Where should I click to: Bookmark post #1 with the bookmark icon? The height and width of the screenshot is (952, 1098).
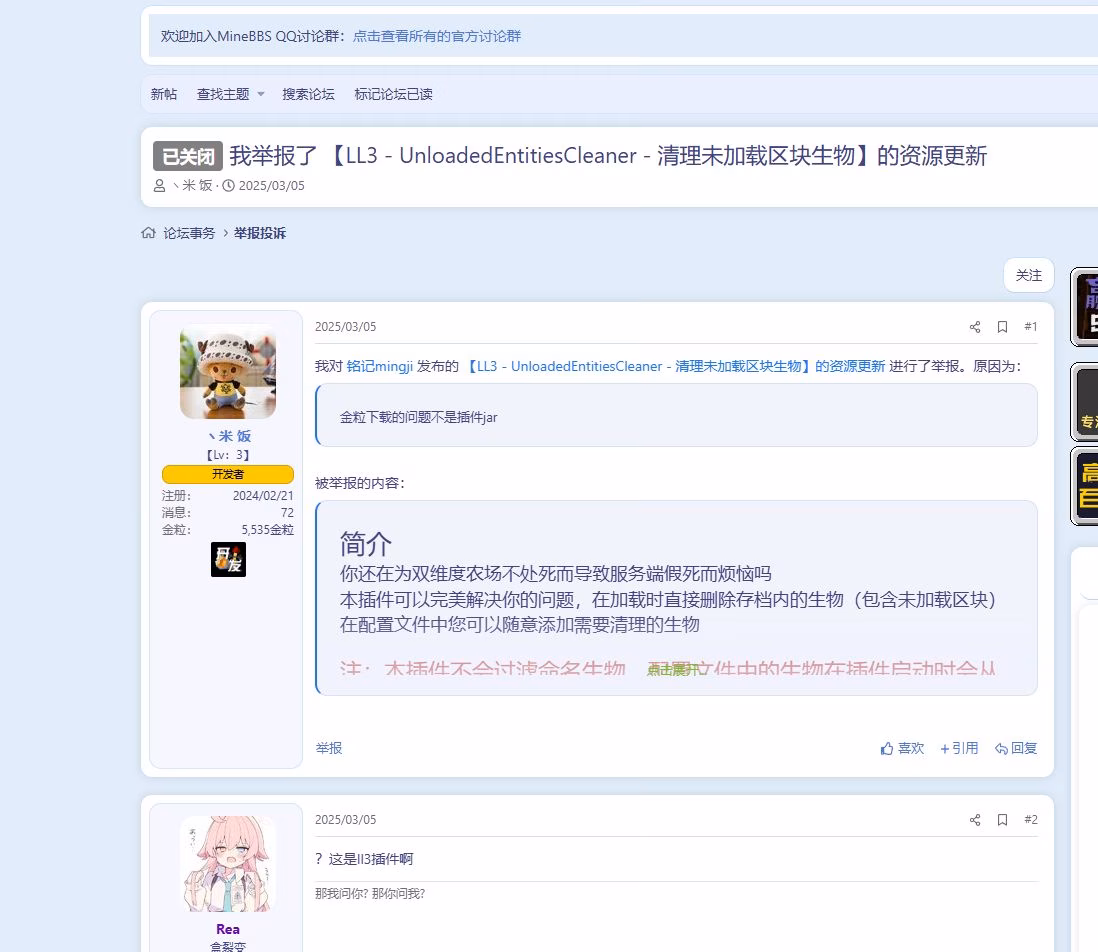pos(1002,327)
